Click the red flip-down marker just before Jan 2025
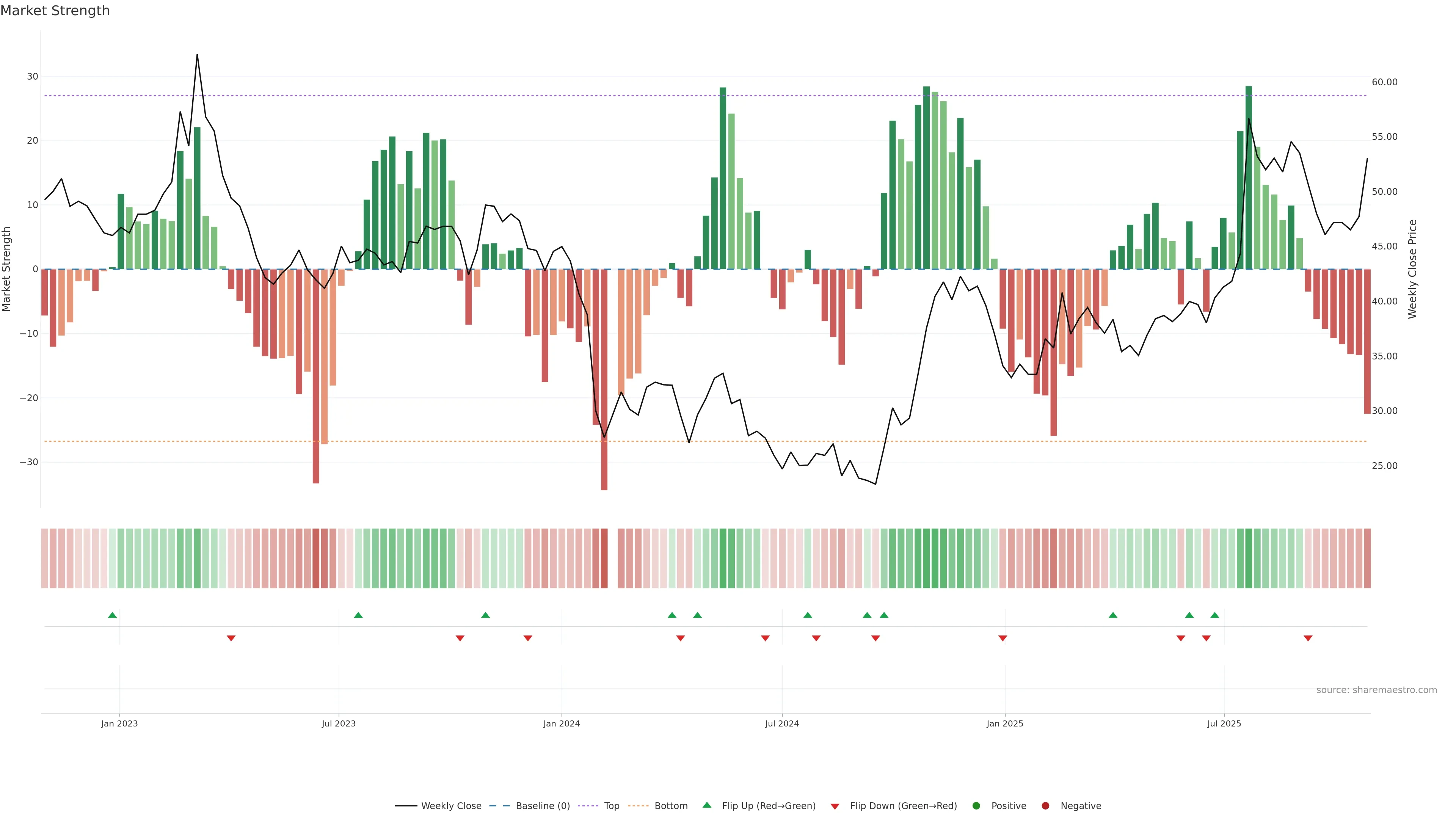1456x819 pixels. 1003,638
